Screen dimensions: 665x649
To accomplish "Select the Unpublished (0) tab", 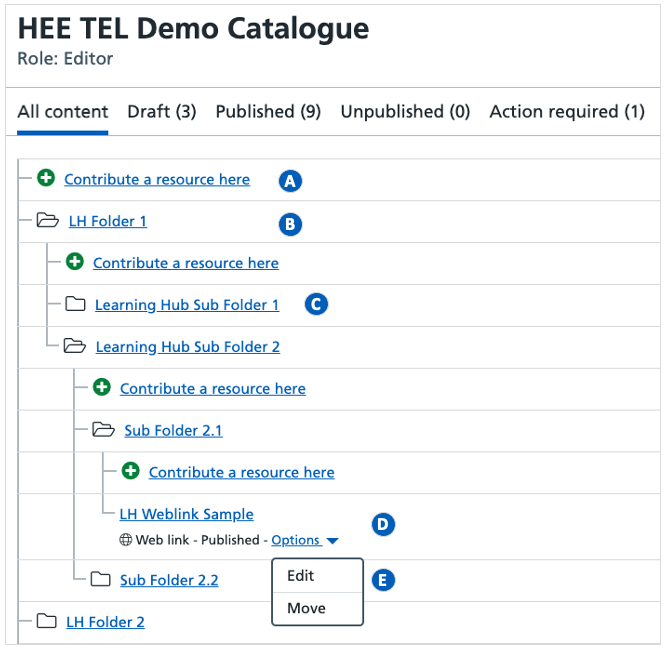I will tap(405, 112).
